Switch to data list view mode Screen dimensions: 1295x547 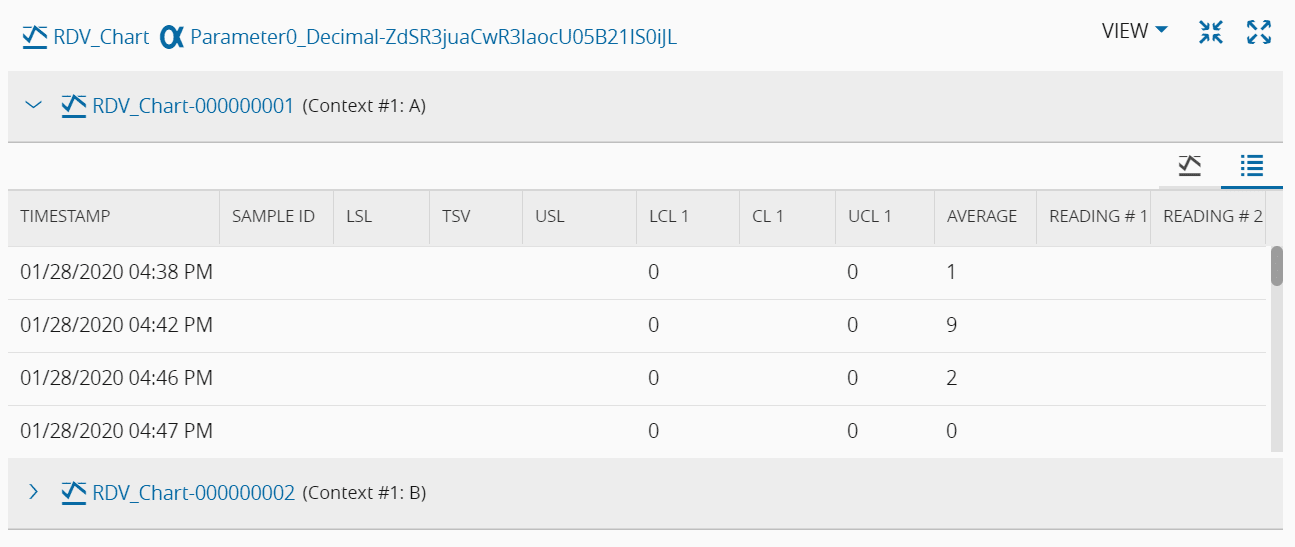(x=1251, y=165)
